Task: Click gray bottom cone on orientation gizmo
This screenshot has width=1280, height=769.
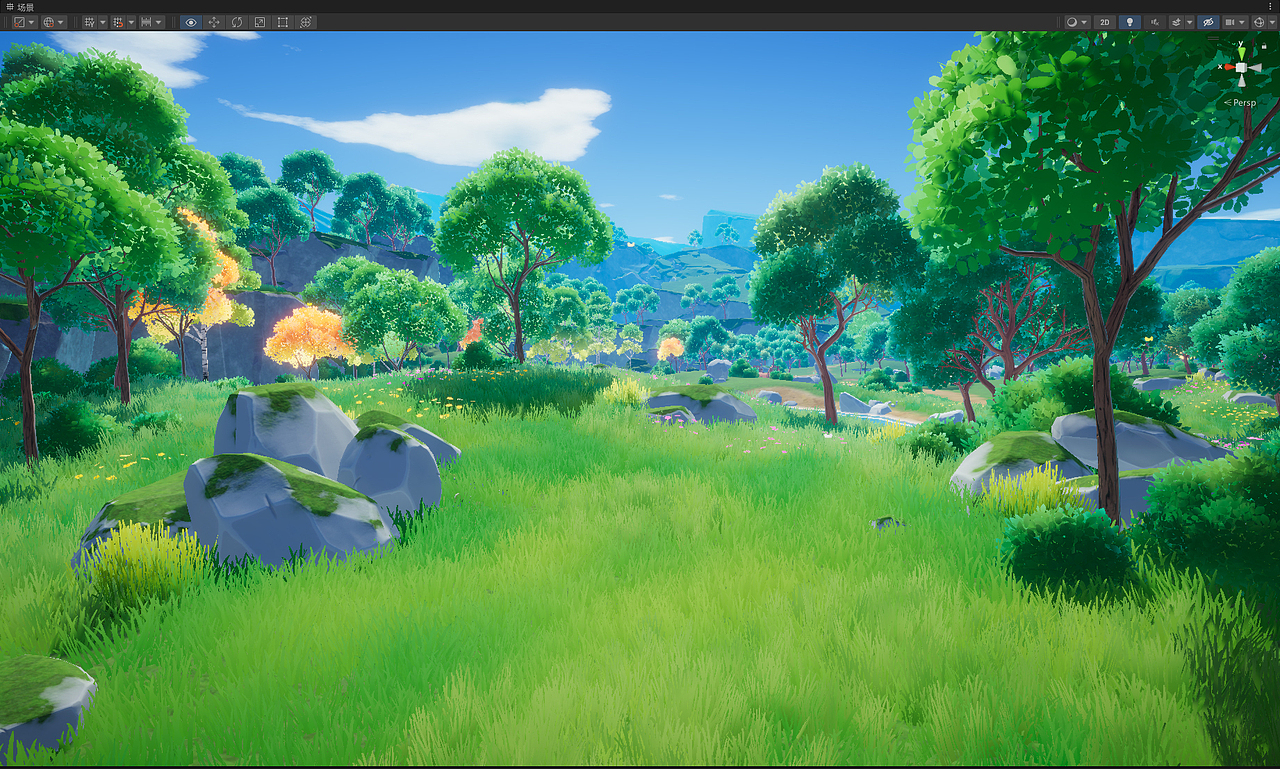Action: (1241, 81)
